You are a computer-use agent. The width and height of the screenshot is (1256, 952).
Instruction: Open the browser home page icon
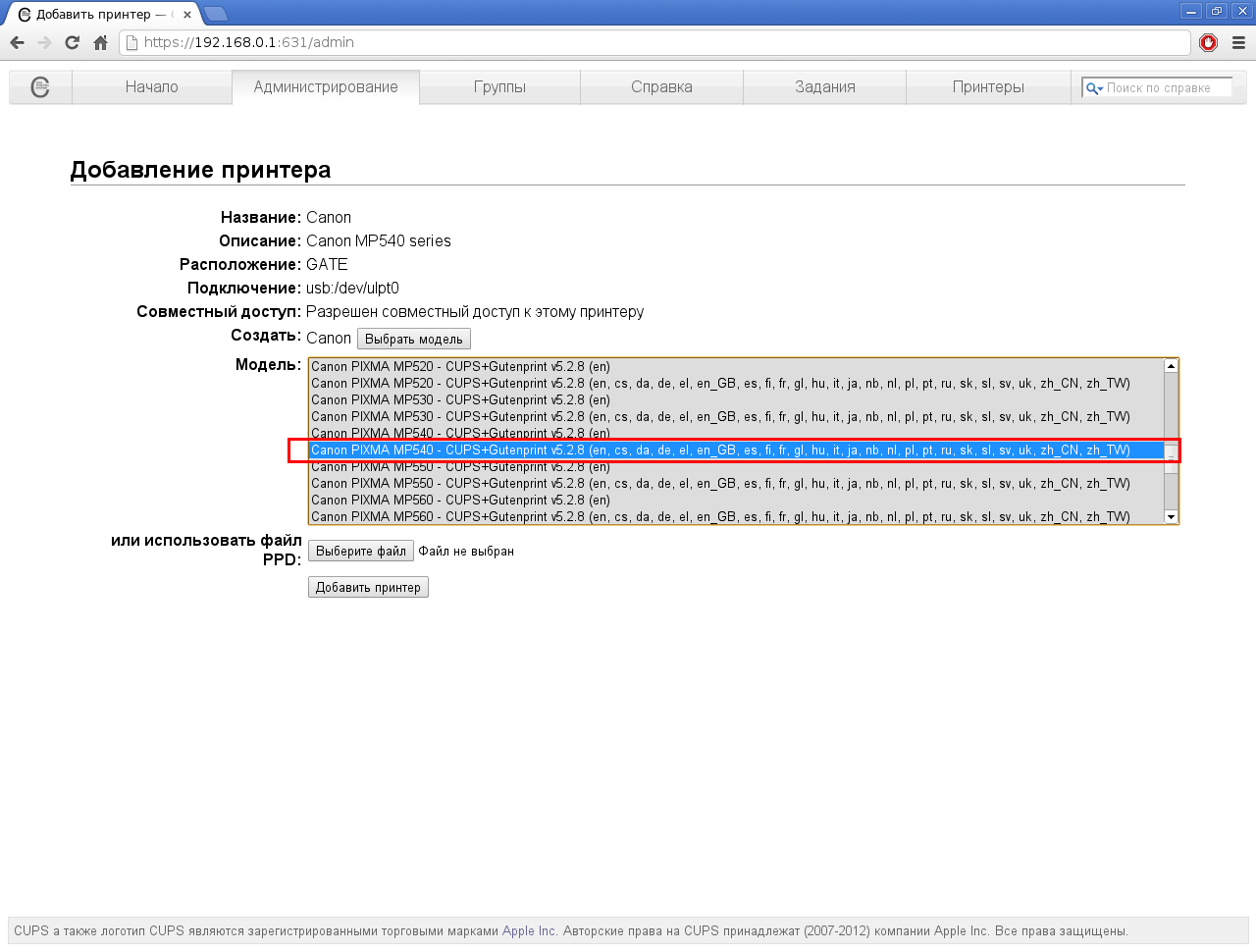pos(100,42)
